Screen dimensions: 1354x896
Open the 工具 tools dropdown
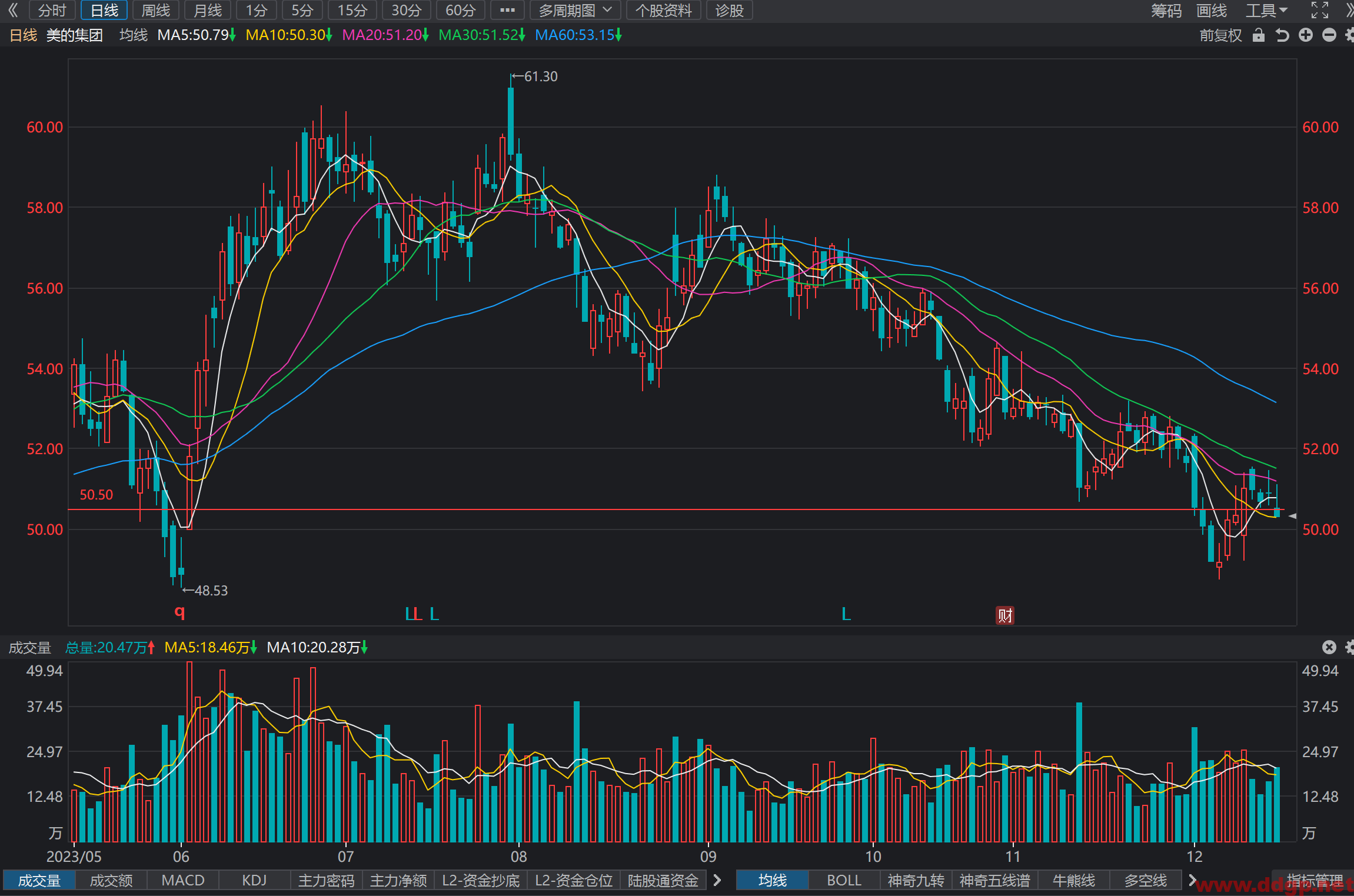(x=1267, y=10)
